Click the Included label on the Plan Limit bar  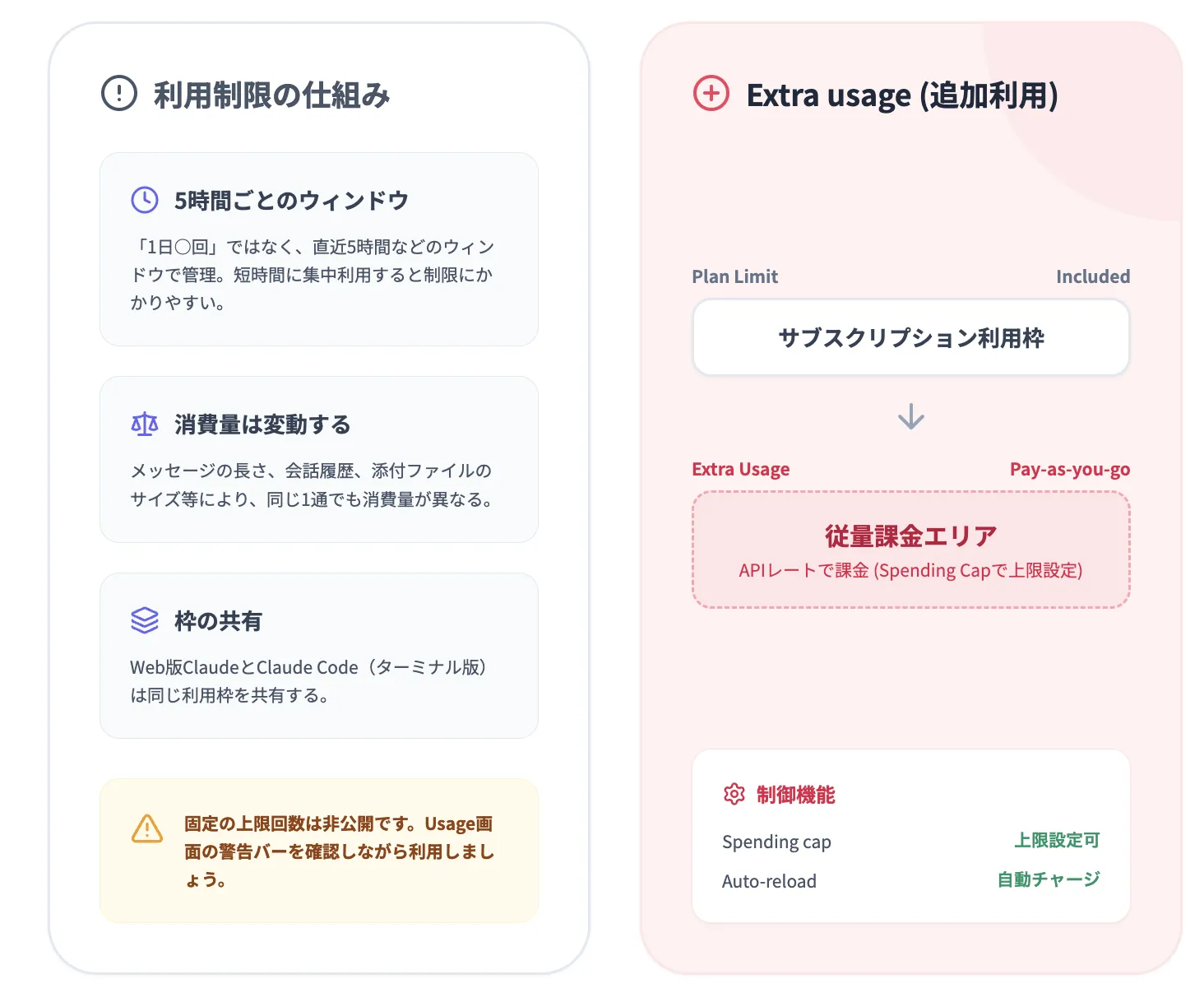(x=1093, y=276)
